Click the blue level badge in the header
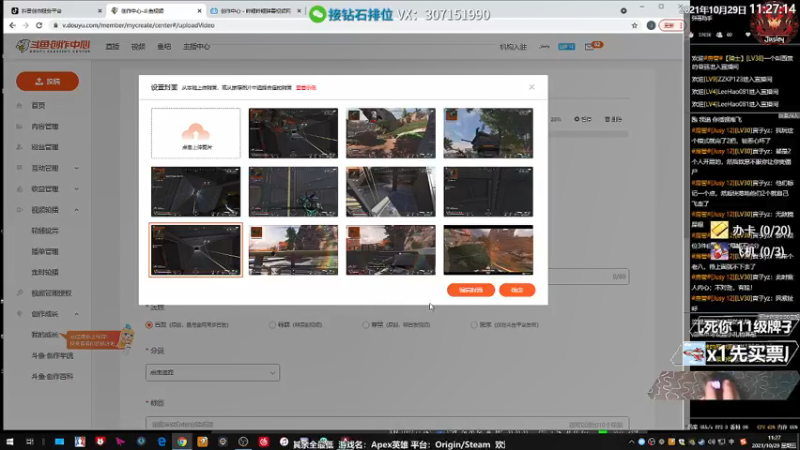 (566, 46)
